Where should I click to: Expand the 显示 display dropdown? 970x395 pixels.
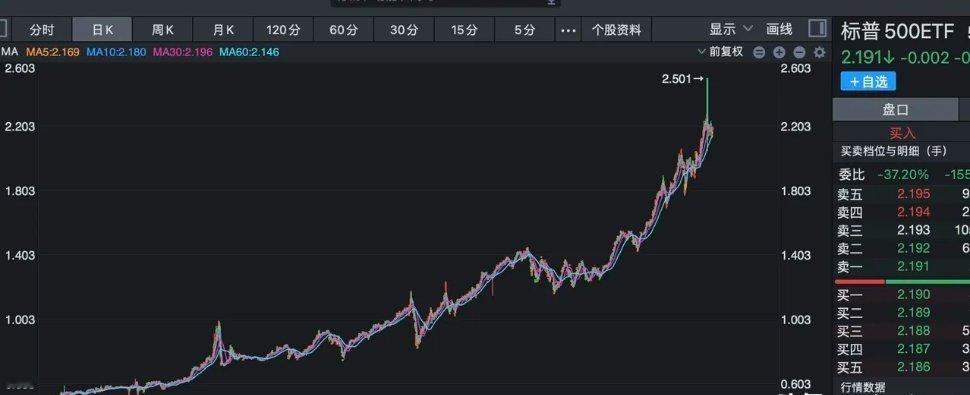pos(731,29)
